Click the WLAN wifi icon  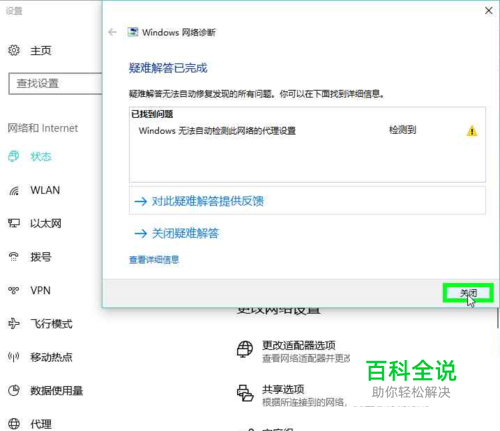14,191
